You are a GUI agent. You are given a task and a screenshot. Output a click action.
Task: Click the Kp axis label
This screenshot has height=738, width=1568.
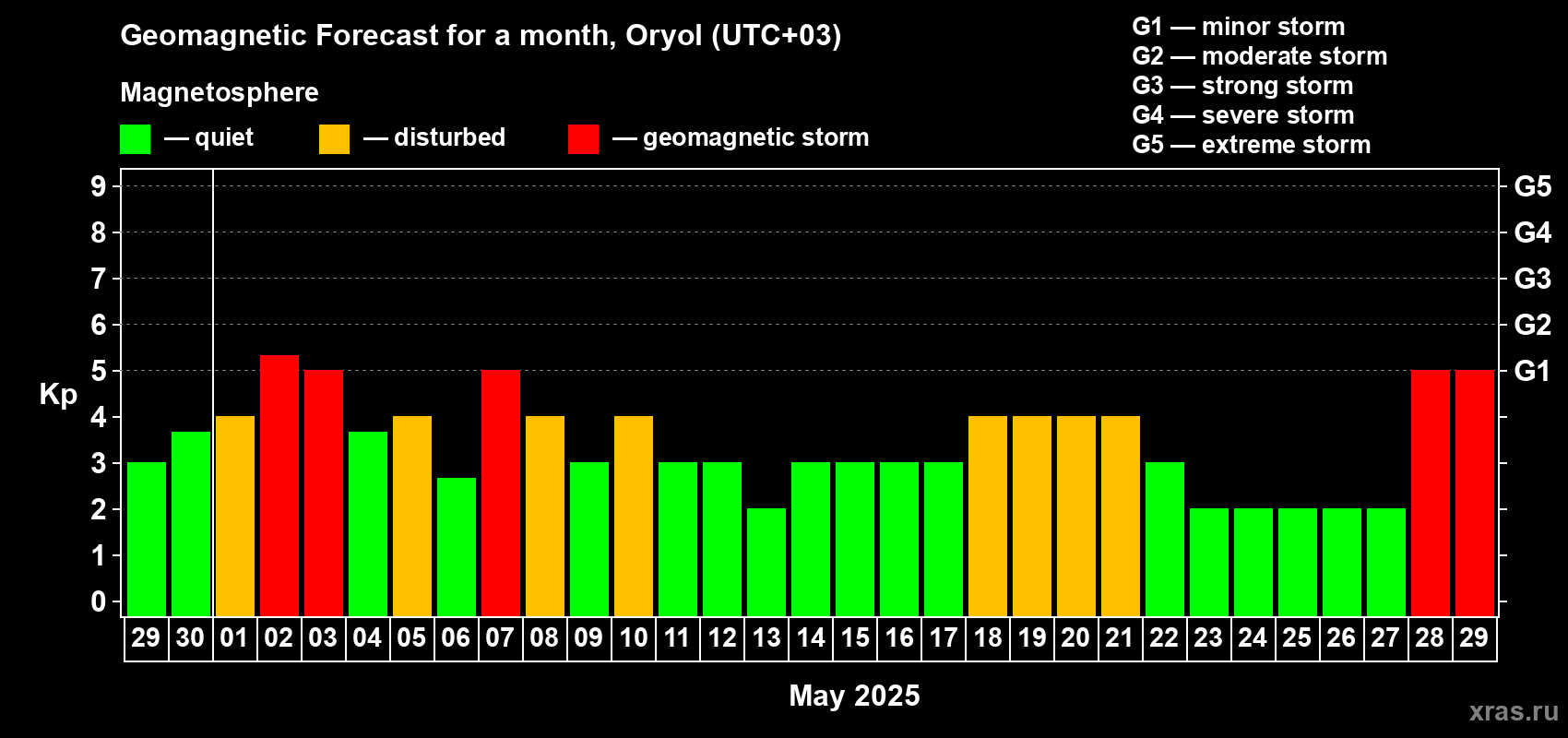pos(58,395)
